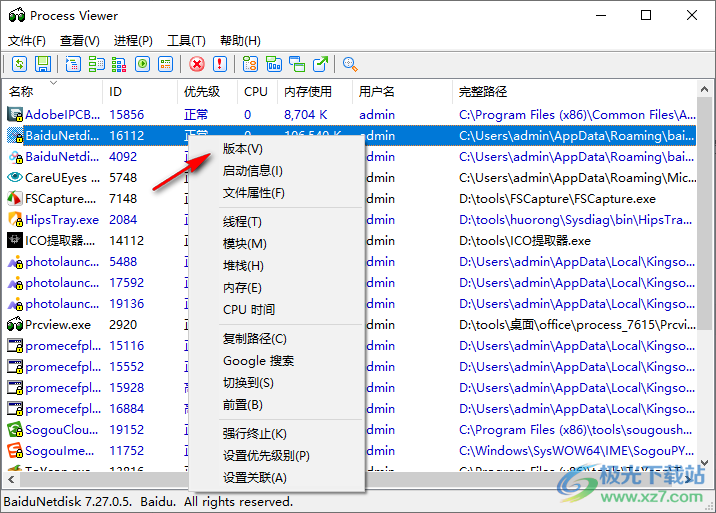Click the vertical scrollbar thumb
Image resolution: width=716 pixels, height=513 pixels.
click(704, 213)
